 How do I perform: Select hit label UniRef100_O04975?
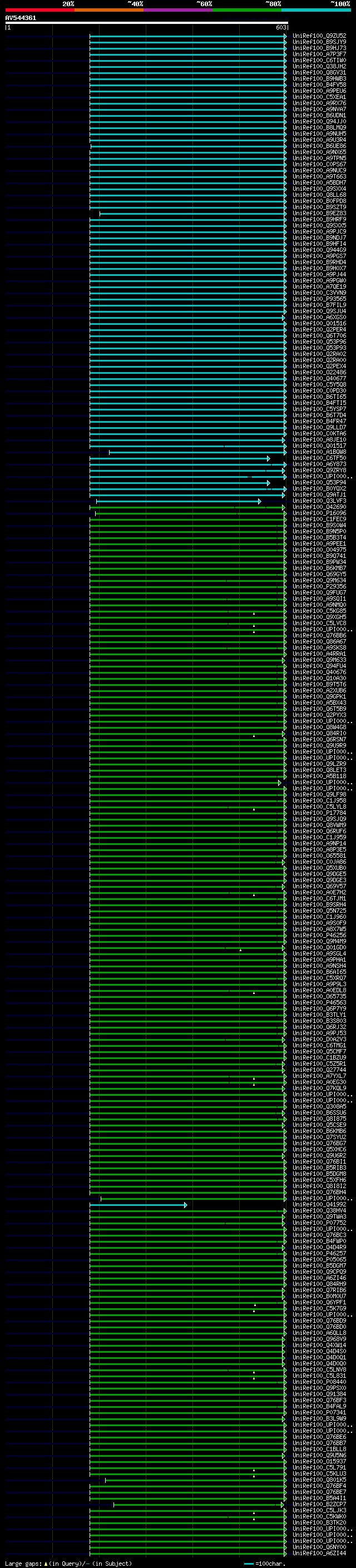pyautogui.click(x=319, y=550)
